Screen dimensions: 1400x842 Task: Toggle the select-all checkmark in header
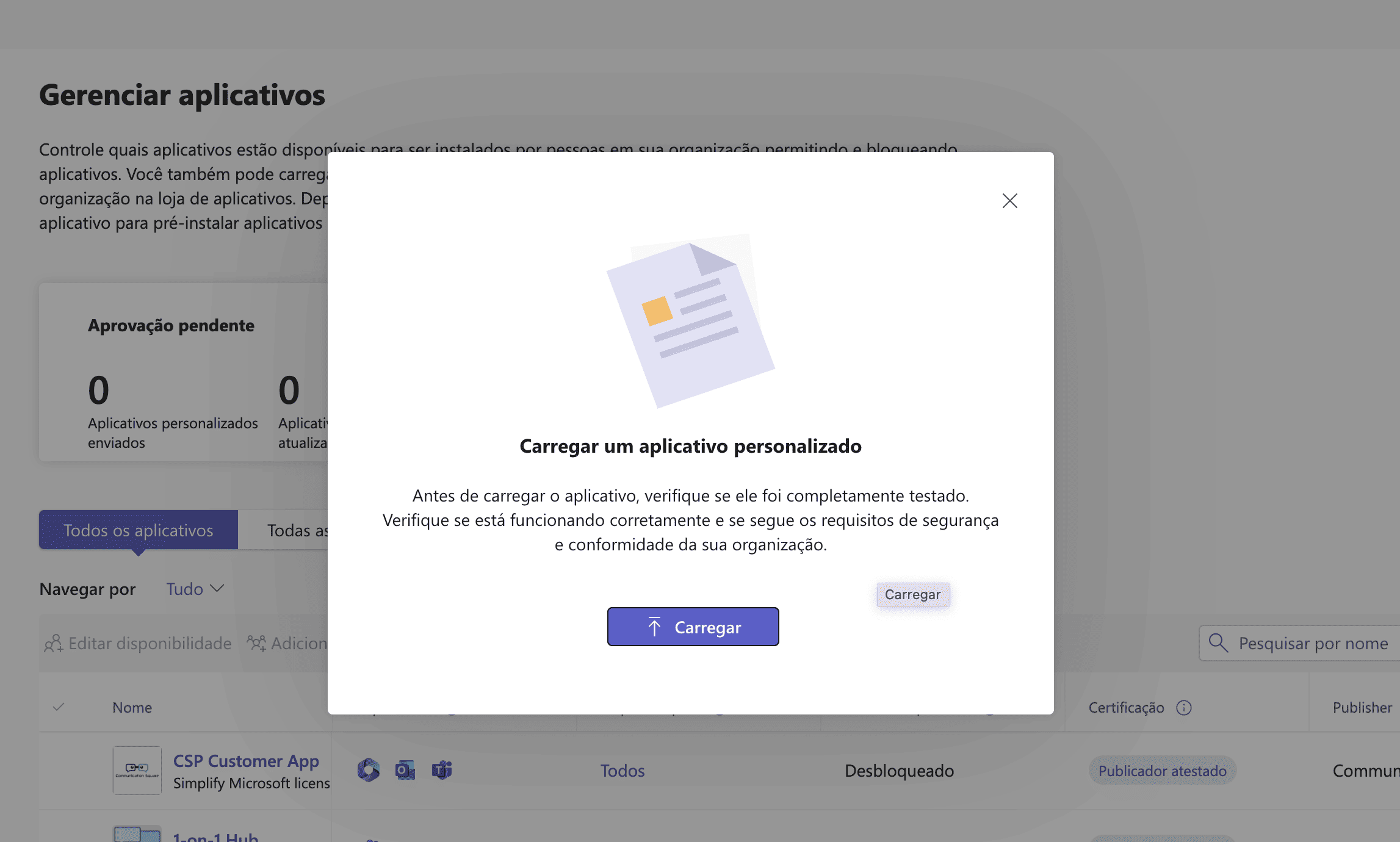(x=59, y=707)
